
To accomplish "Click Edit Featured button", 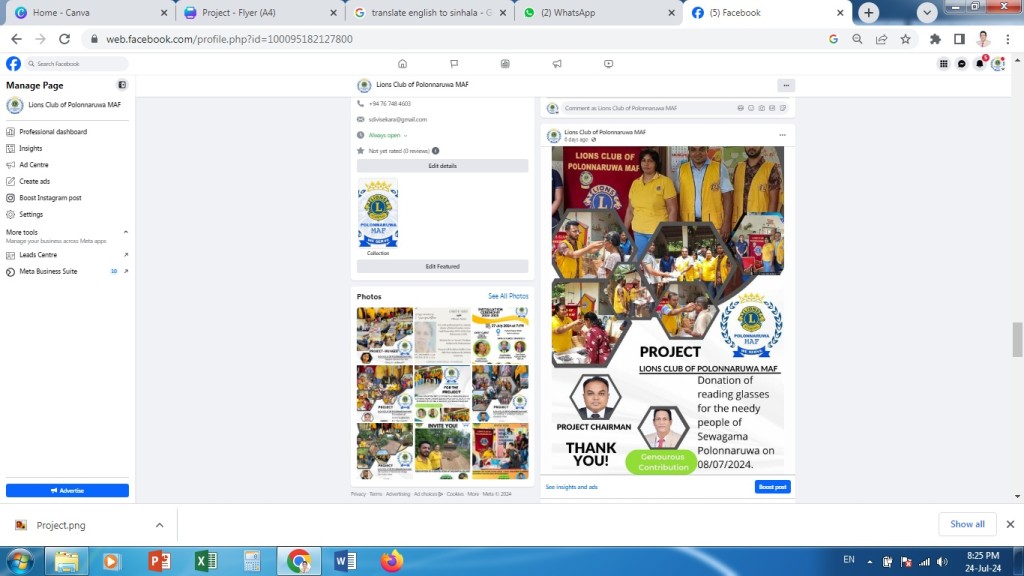I will 442,266.
